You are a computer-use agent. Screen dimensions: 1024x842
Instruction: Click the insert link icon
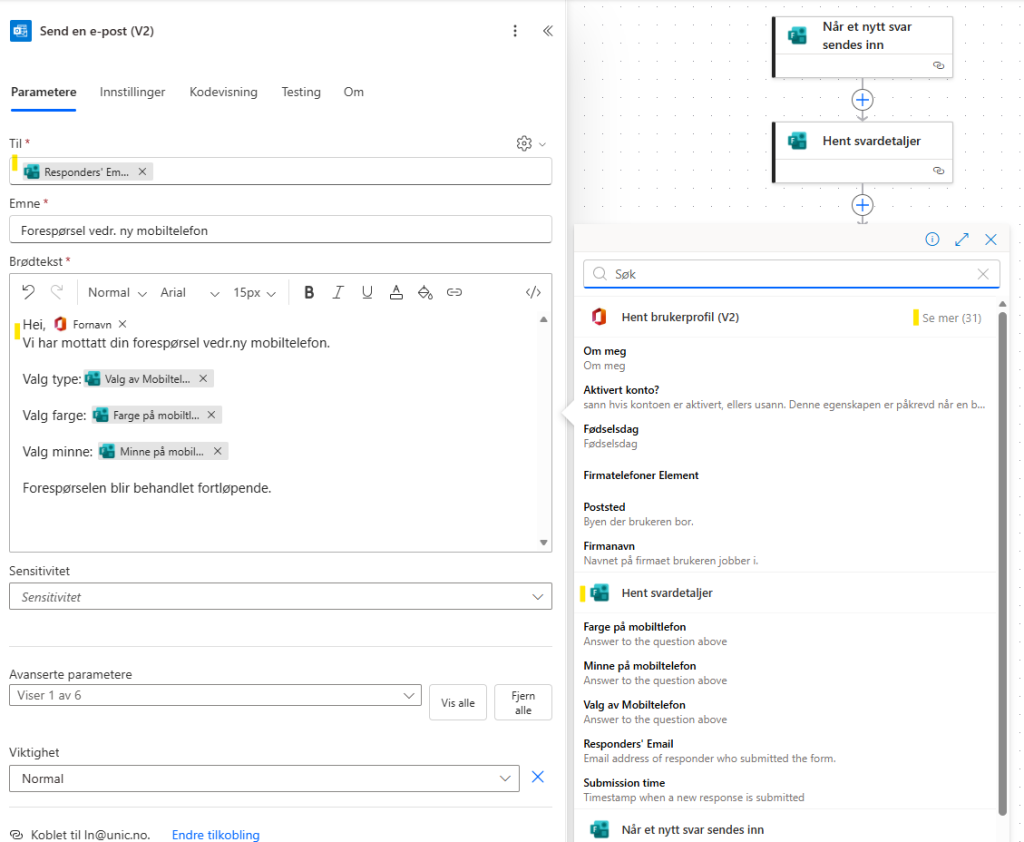[x=454, y=293]
